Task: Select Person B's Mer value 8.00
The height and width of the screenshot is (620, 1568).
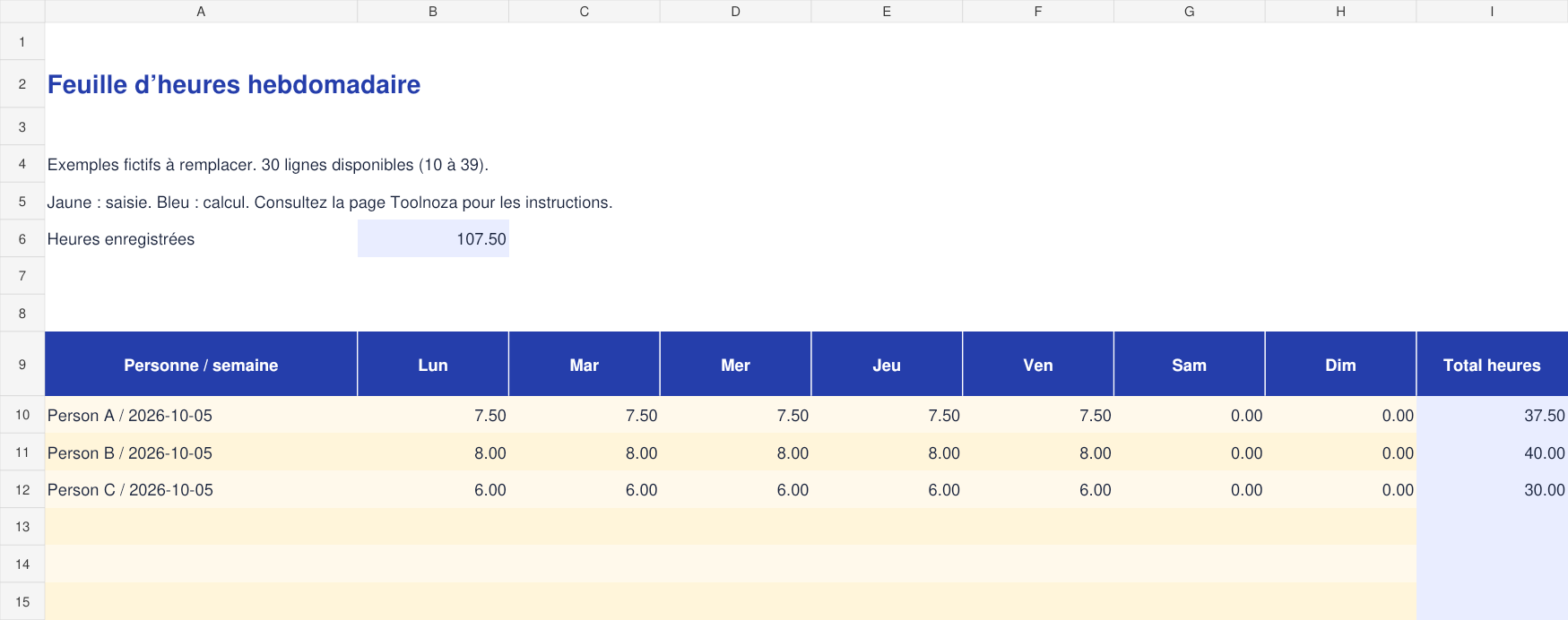Action: pyautogui.click(x=735, y=453)
